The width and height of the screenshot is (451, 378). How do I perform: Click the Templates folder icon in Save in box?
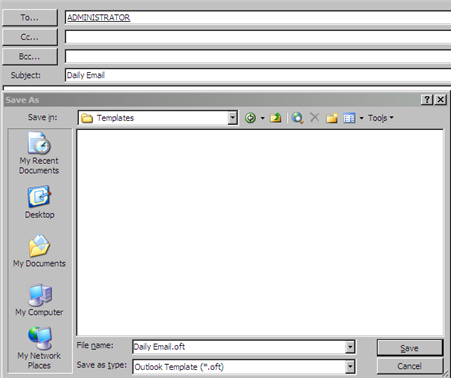click(87, 118)
